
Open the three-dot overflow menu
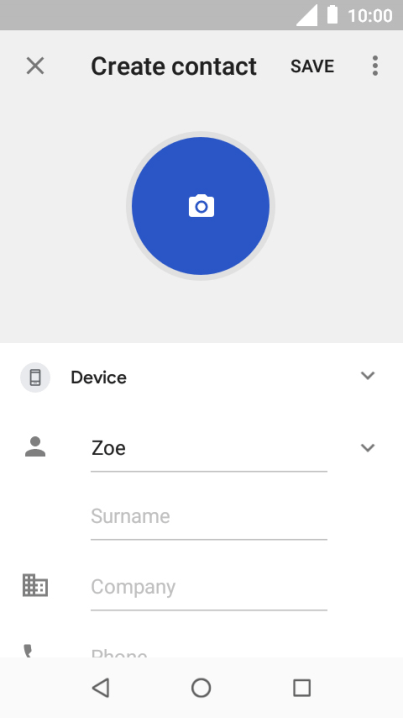tap(375, 66)
